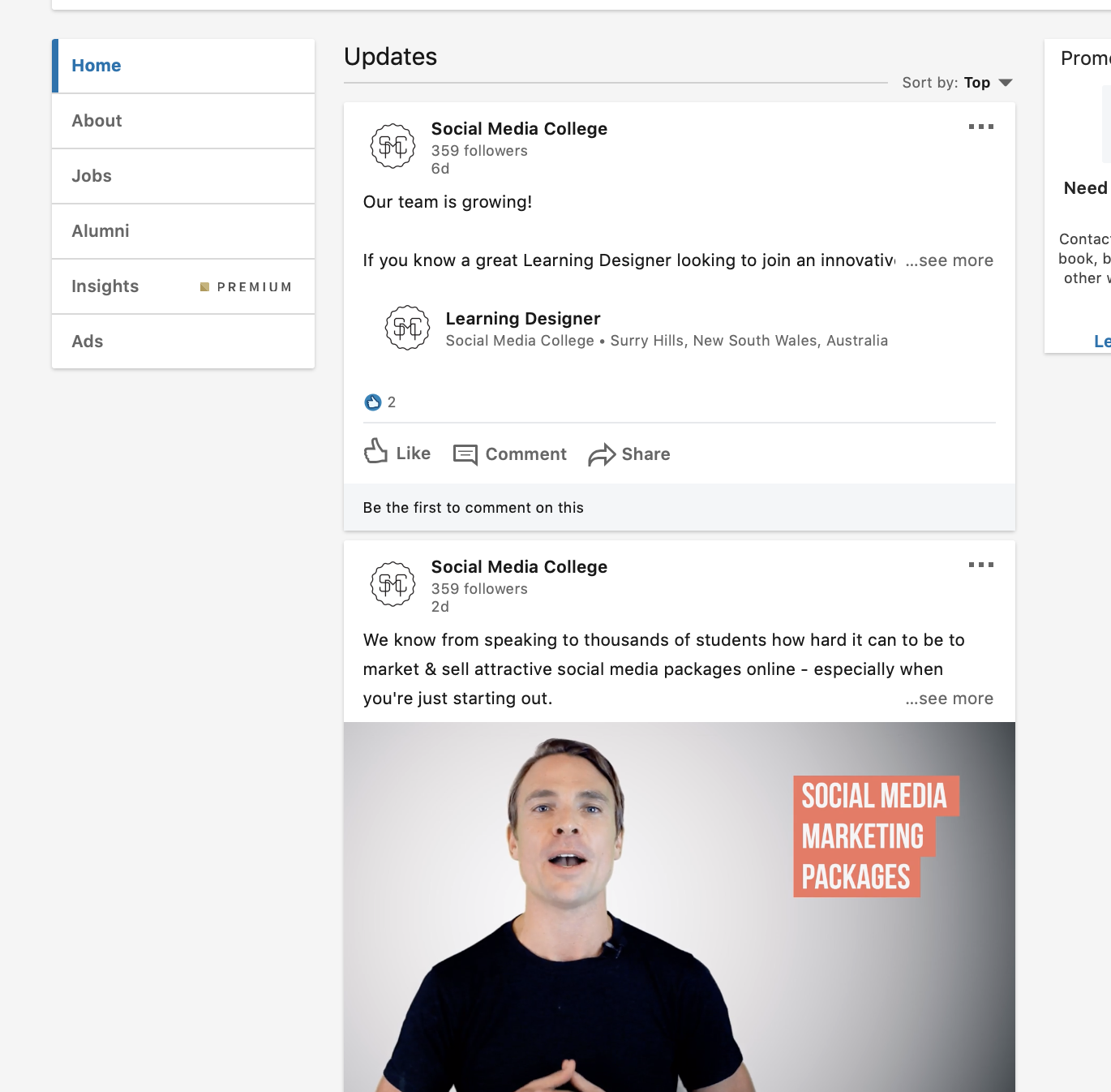
Task: Click the gold Premium badge icon
Action: 205,286
